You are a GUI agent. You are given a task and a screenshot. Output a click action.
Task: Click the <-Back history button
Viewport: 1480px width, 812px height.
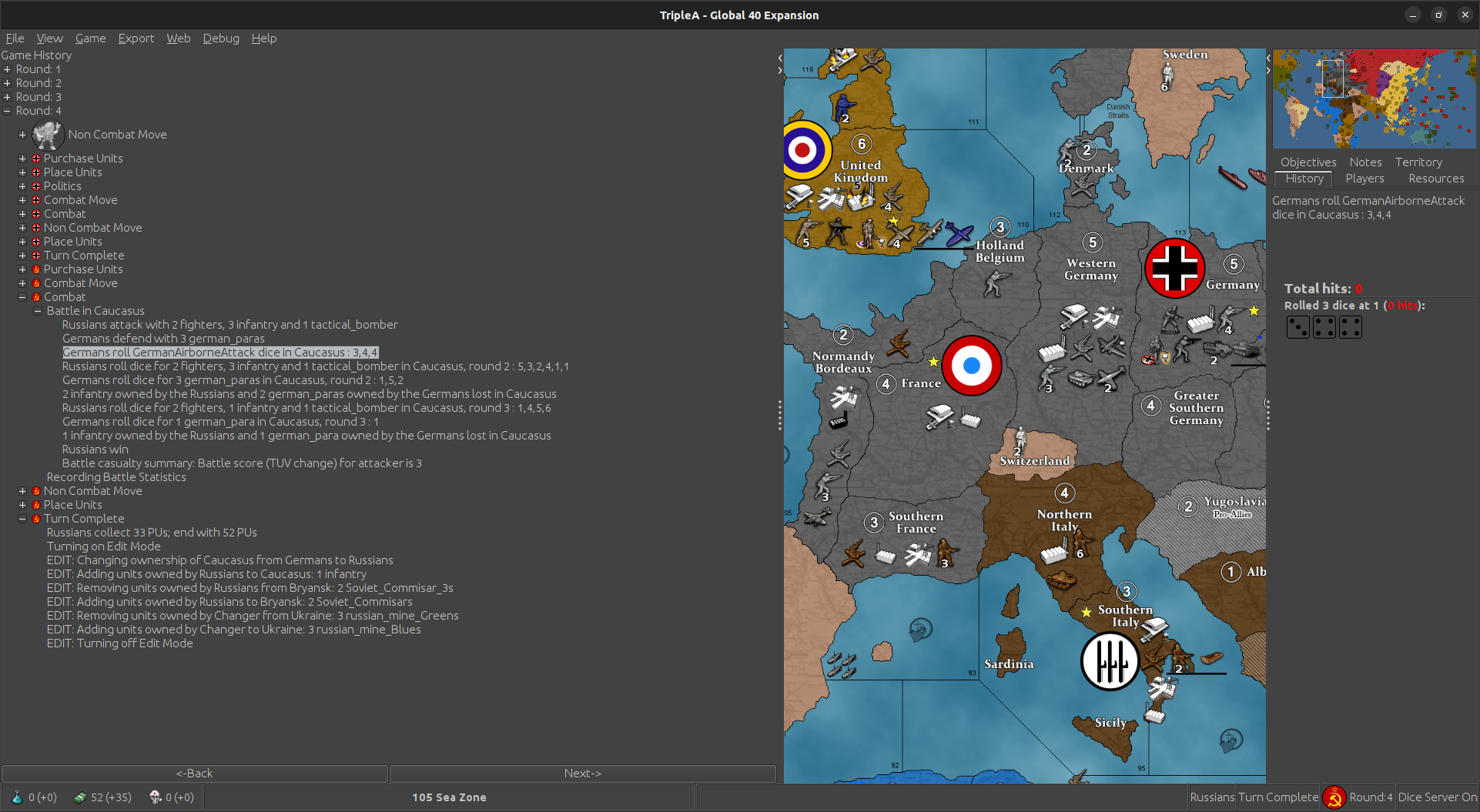pos(194,774)
